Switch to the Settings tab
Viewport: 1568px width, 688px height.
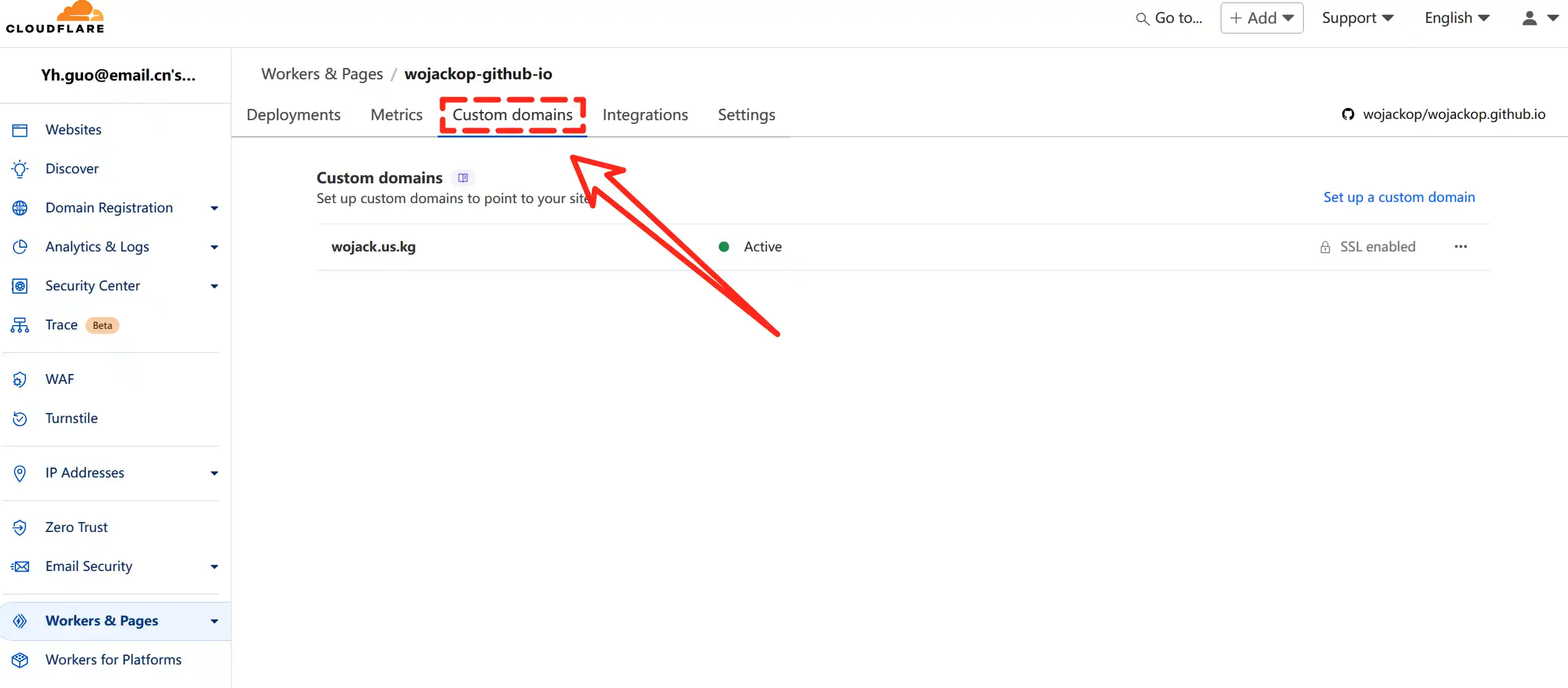coord(746,115)
